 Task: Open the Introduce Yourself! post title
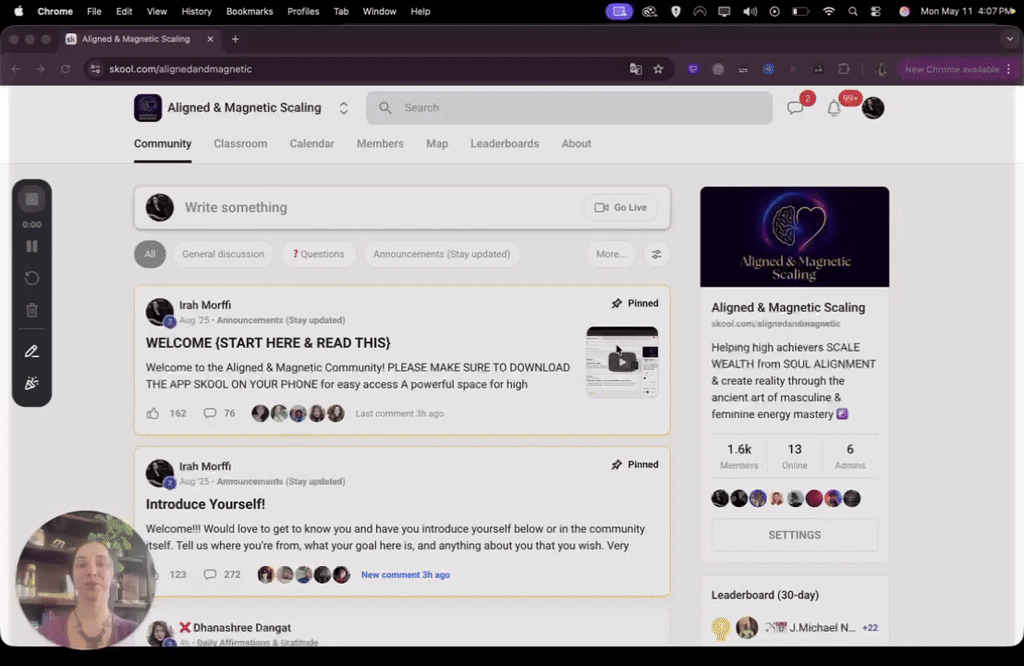point(205,504)
